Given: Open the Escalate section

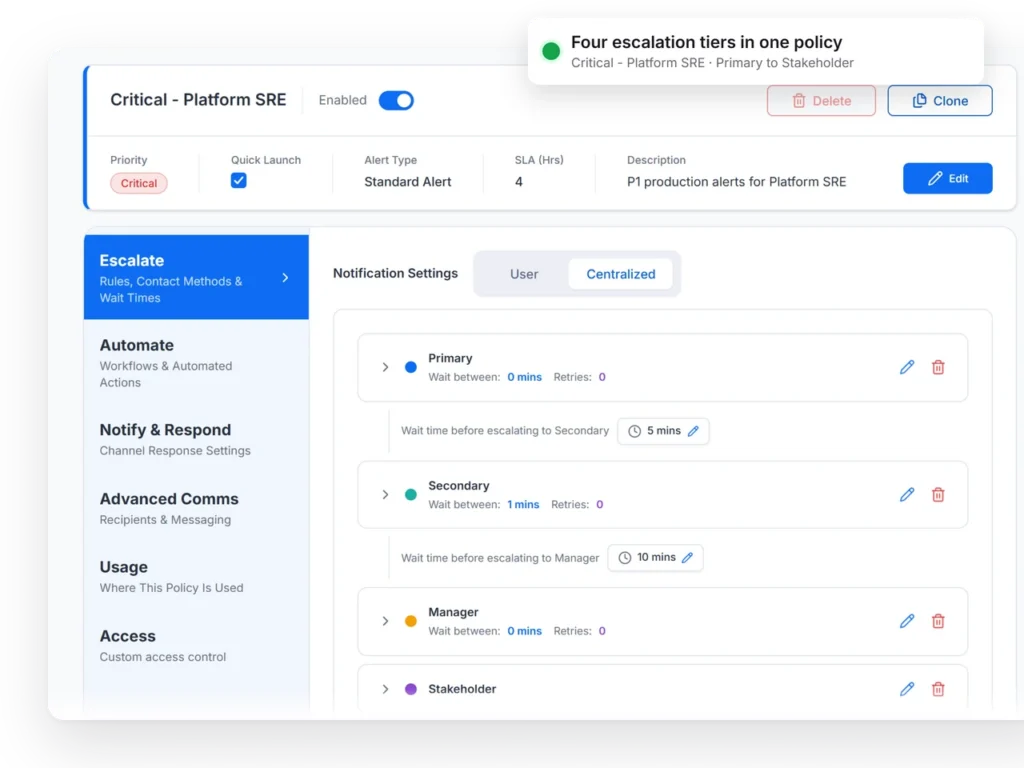Looking at the screenshot, I should 196,278.
